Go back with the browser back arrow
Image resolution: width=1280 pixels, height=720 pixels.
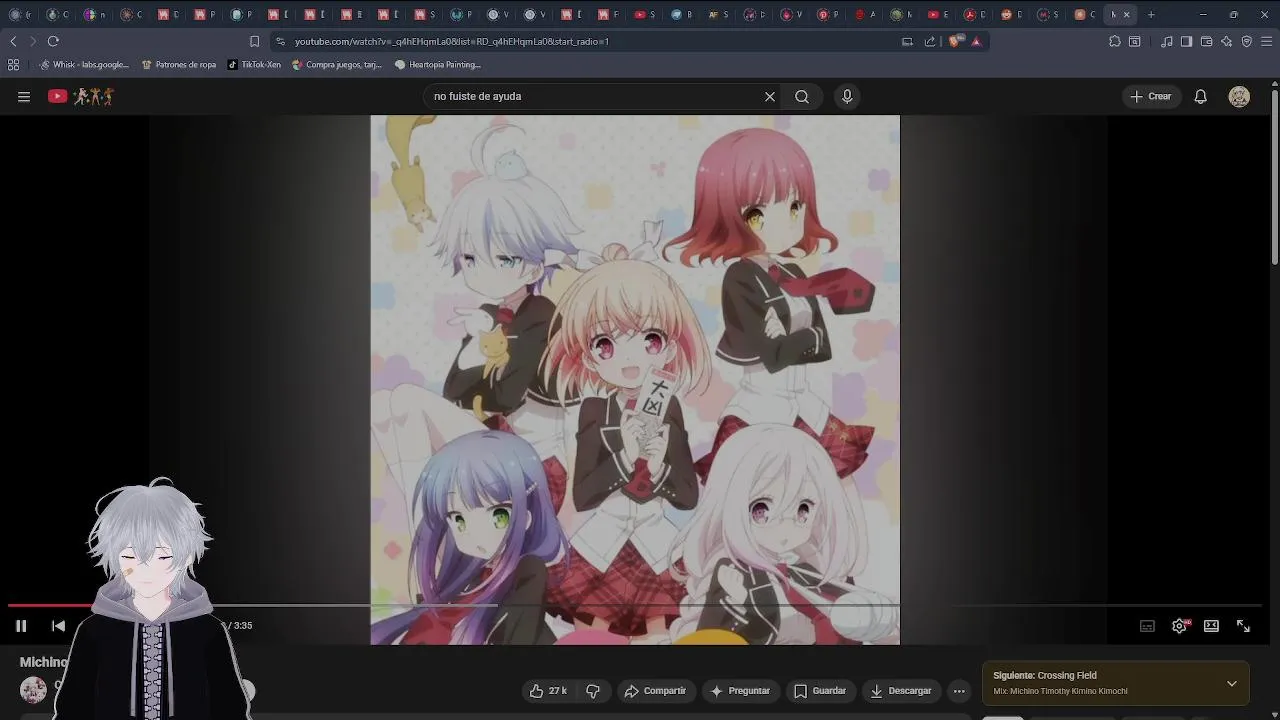pyautogui.click(x=13, y=41)
